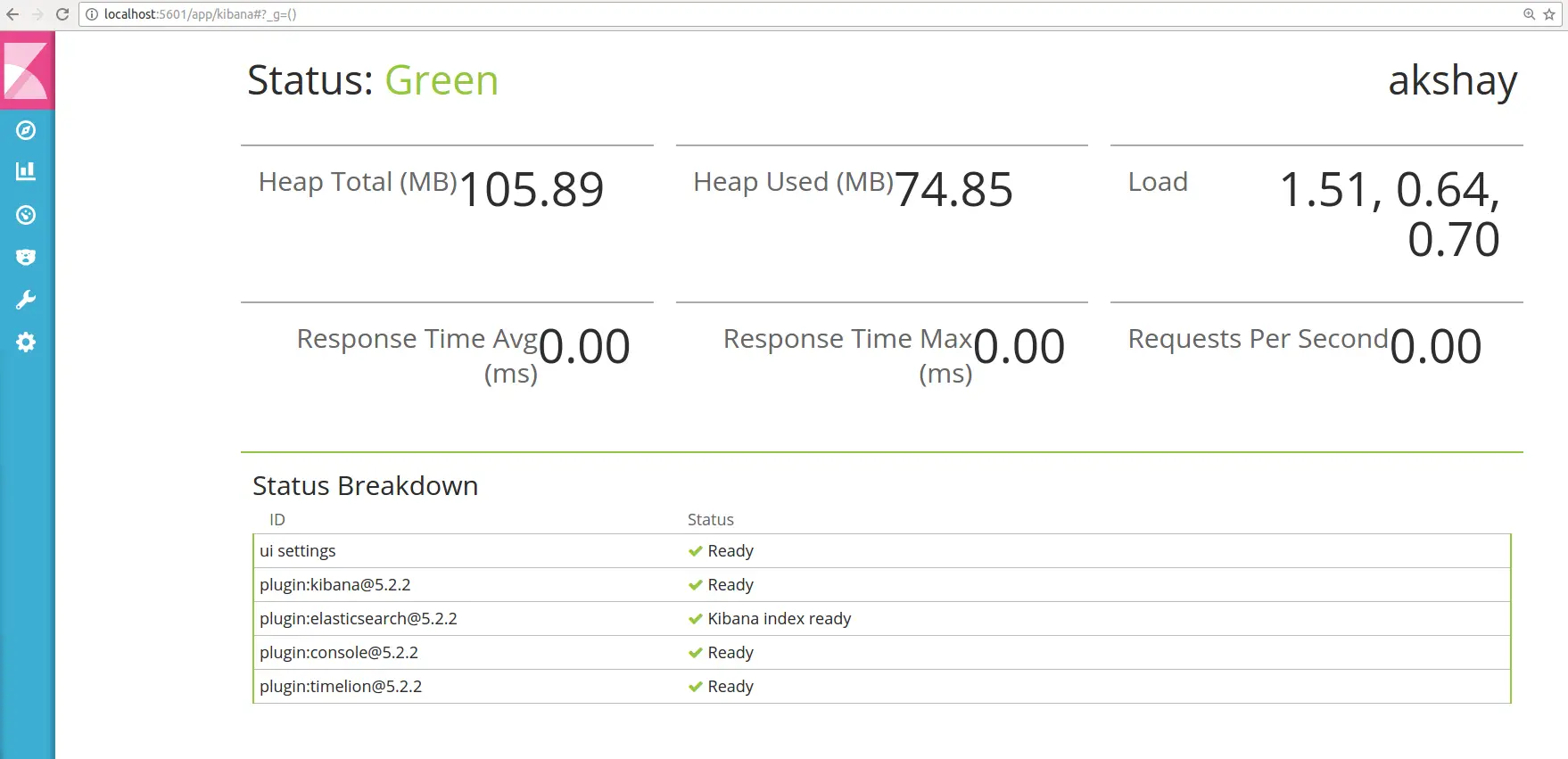Click the Kibana logo in the sidebar
The image size is (1568, 759).
tap(27, 70)
